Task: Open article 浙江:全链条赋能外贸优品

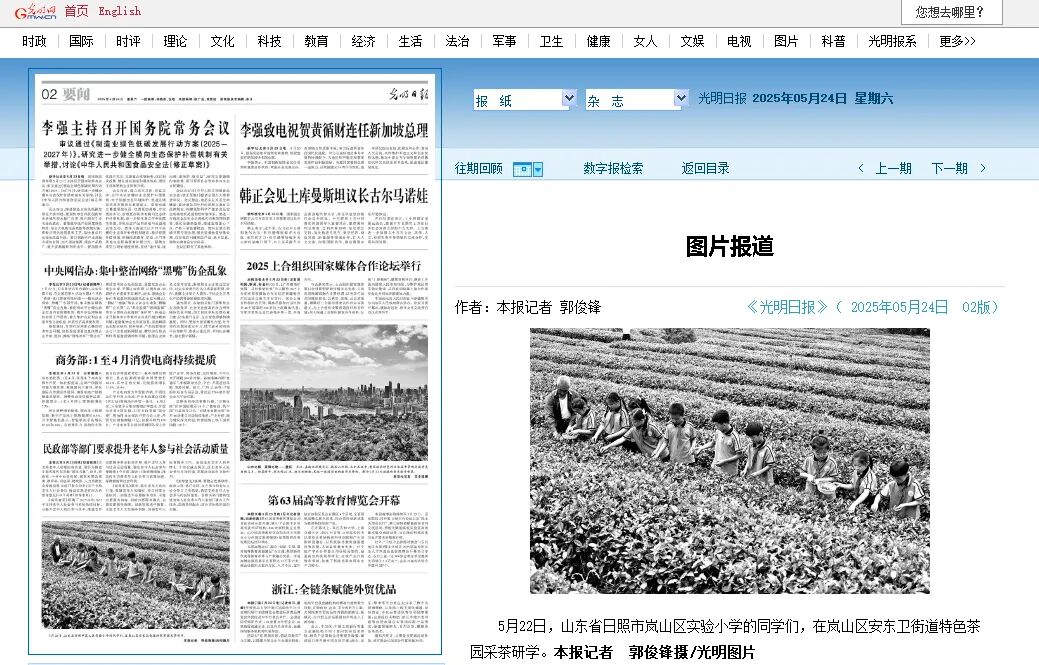Action: tap(334, 589)
